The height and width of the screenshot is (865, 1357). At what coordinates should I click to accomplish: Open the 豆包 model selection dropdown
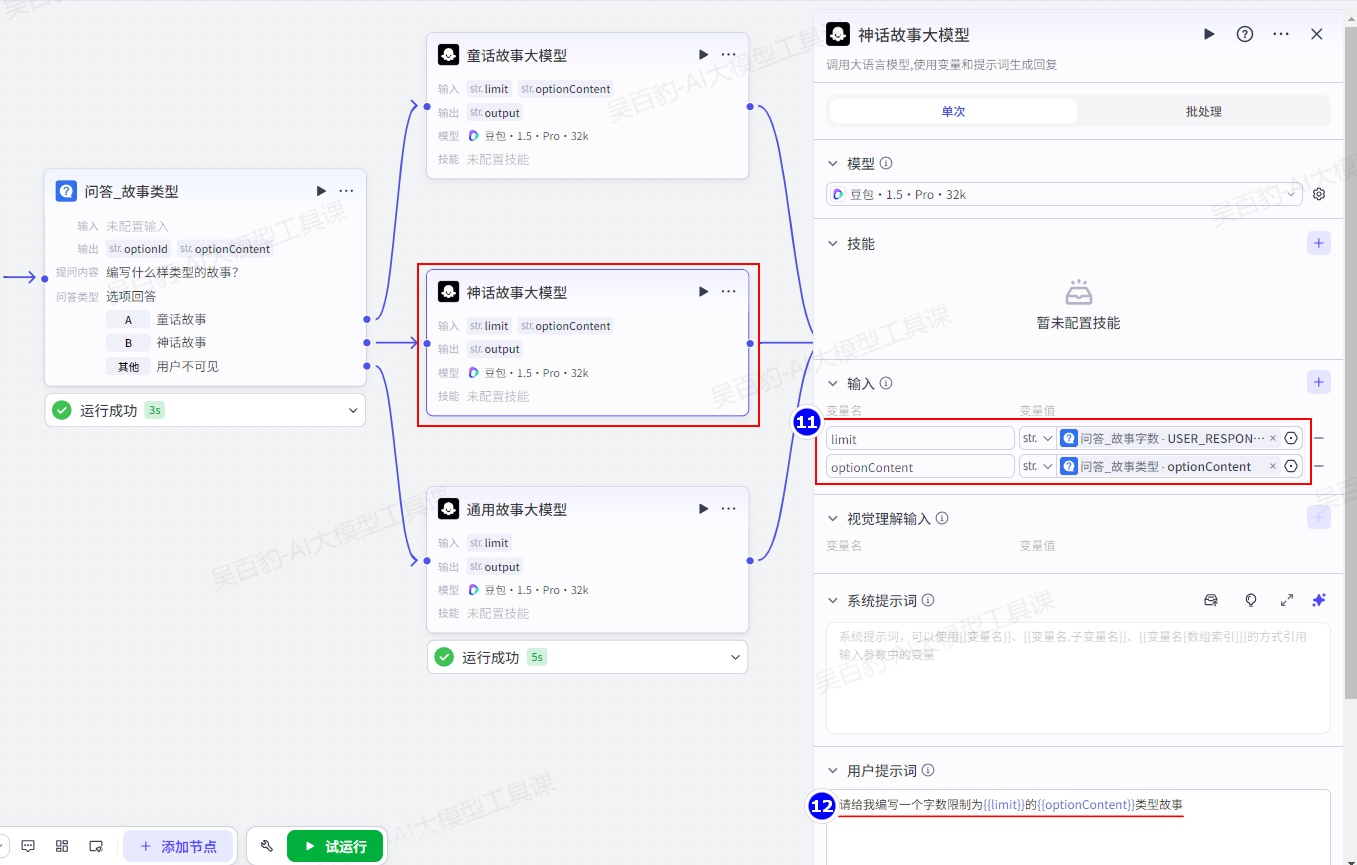[x=1064, y=194]
